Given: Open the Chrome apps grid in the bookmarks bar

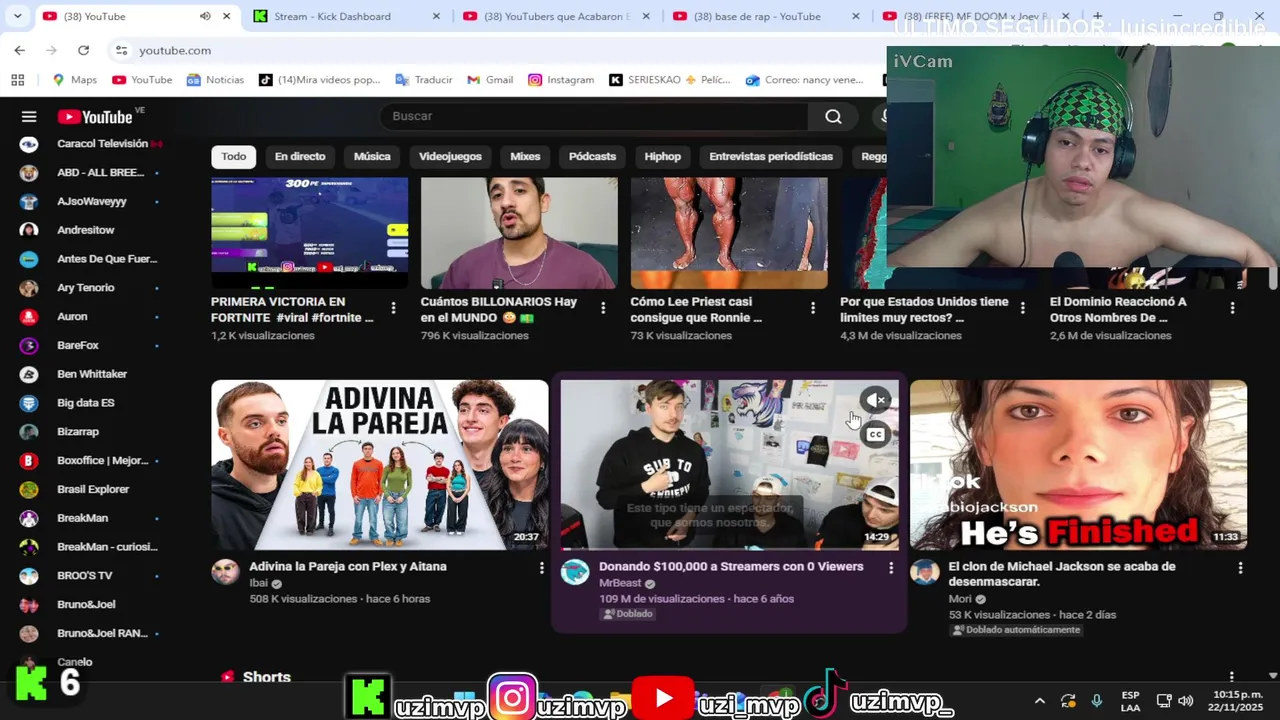Looking at the screenshot, I should [x=17, y=80].
